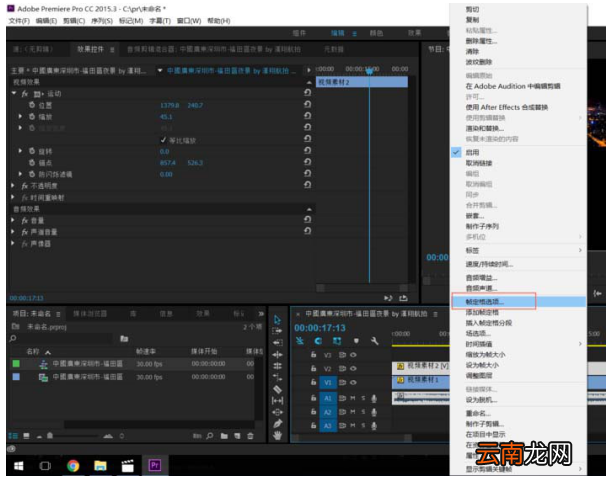Open the Windows Start menu
Viewport: 609px width, 482px height.
click(x=18, y=465)
